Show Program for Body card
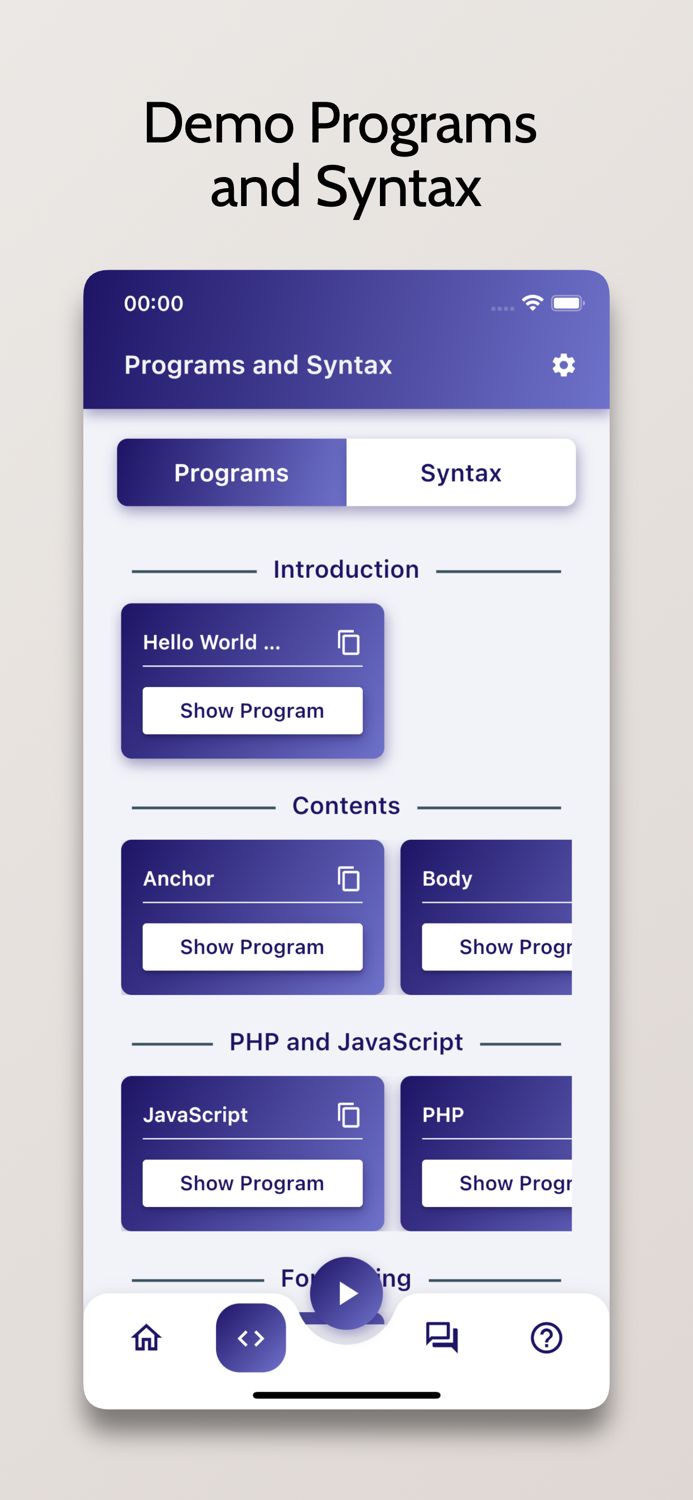This screenshot has width=693, height=1500. pos(497,946)
